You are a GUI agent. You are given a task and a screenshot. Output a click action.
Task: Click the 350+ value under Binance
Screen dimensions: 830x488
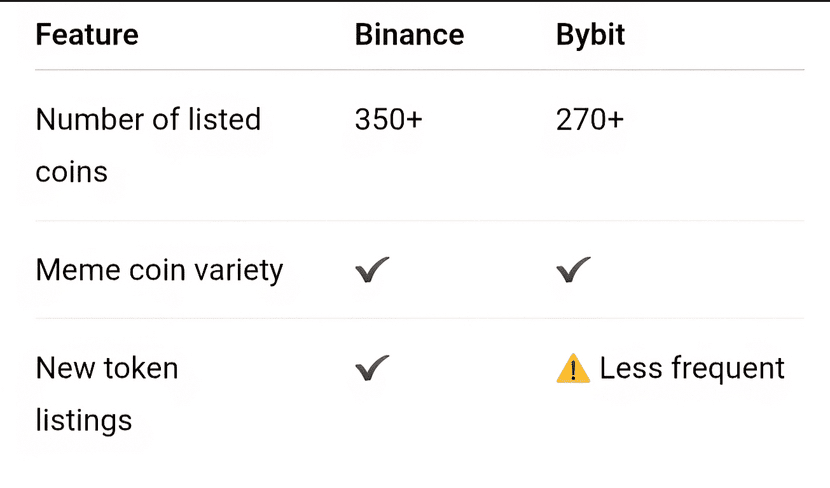point(389,119)
